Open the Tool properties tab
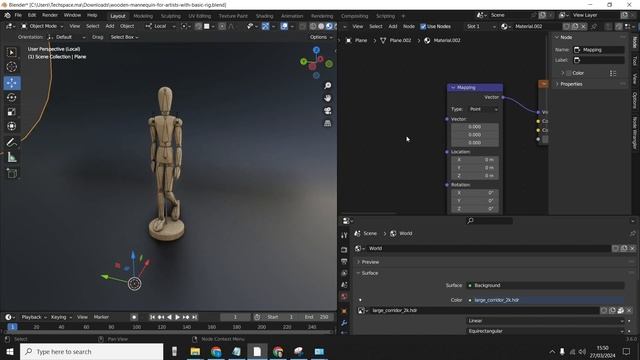The image size is (640, 360). tap(344, 235)
